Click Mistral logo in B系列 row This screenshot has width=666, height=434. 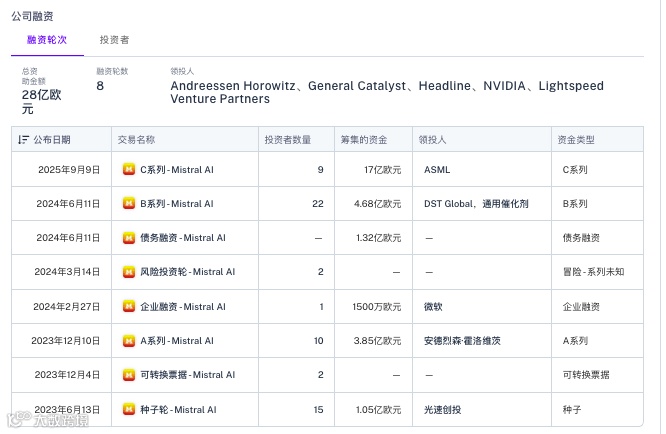(x=129, y=203)
